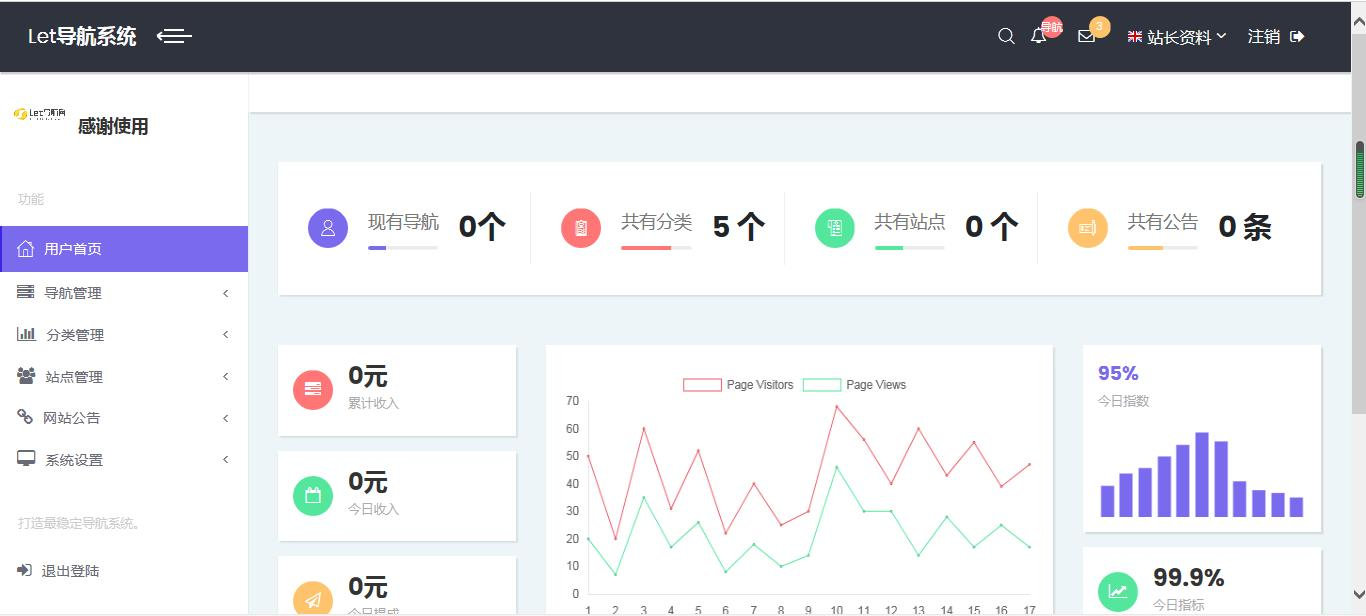Click the red wallet icon beside 累计收入
This screenshot has height=616, width=1366.
312,389
